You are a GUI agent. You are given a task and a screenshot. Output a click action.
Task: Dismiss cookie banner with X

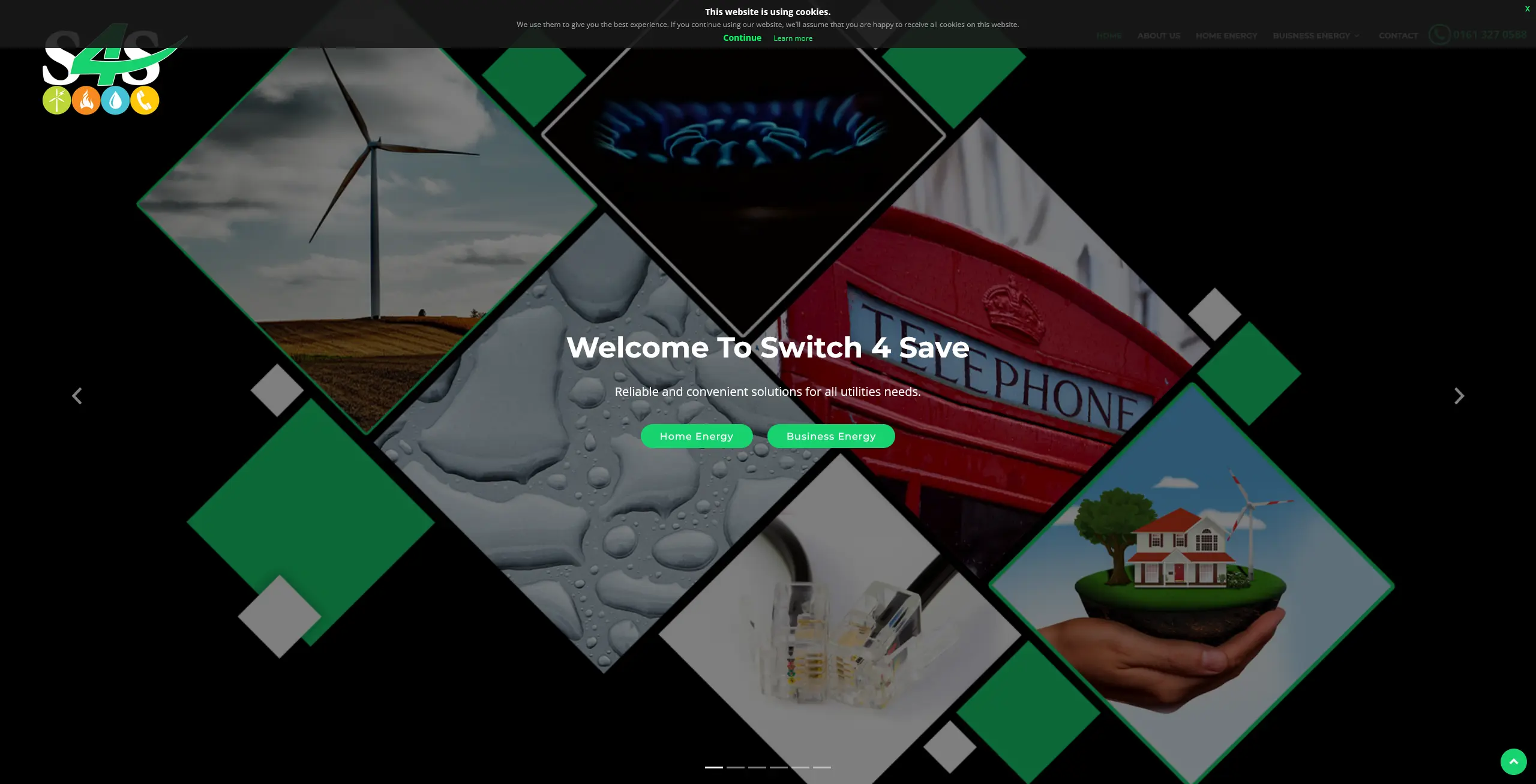point(1527,9)
